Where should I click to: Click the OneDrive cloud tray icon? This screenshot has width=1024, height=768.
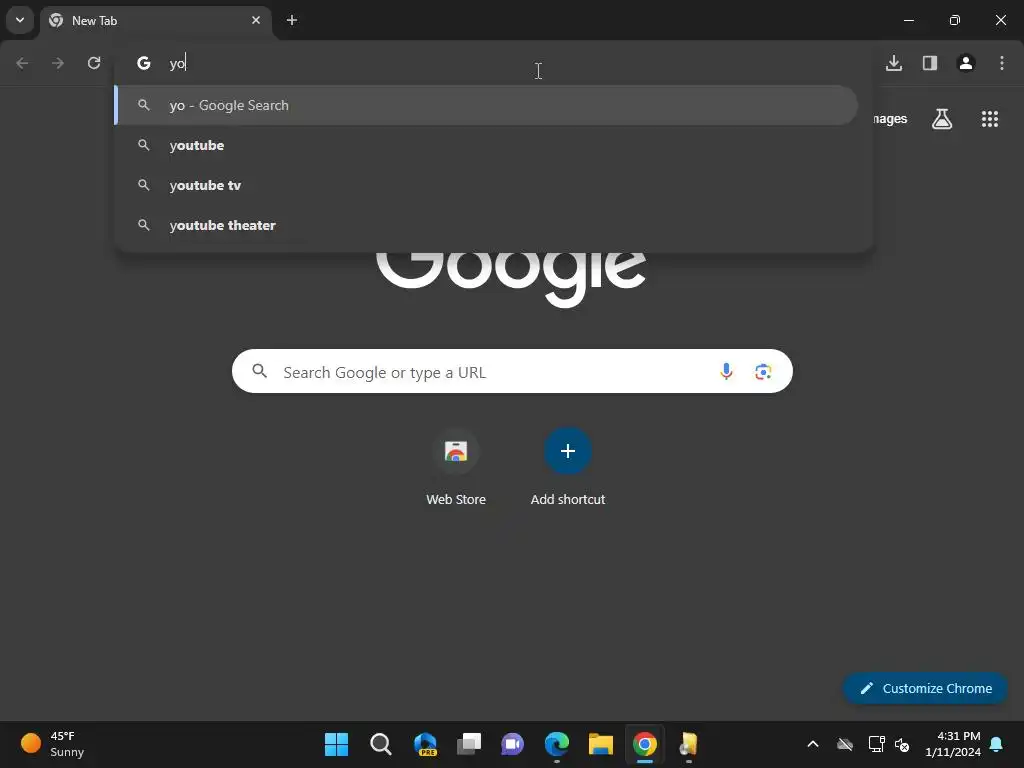(845, 744)
